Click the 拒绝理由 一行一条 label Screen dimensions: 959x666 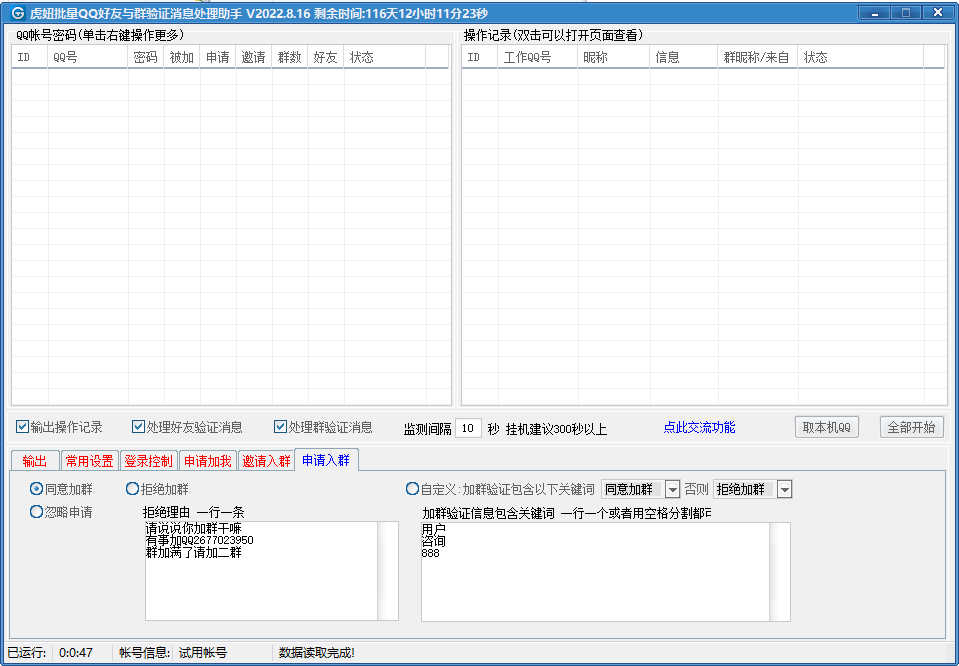coord(193,512)
